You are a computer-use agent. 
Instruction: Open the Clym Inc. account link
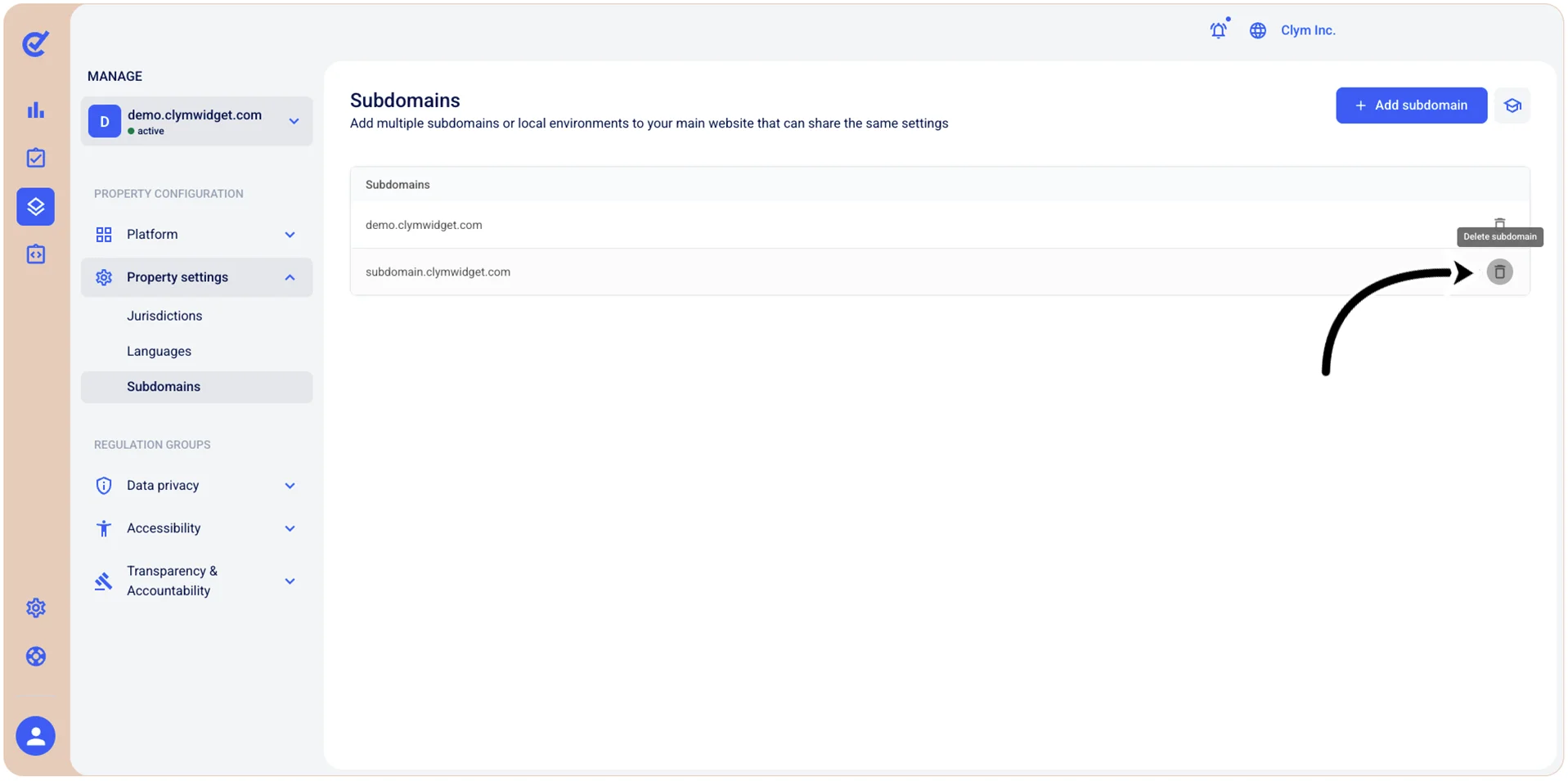(1308, 30)
